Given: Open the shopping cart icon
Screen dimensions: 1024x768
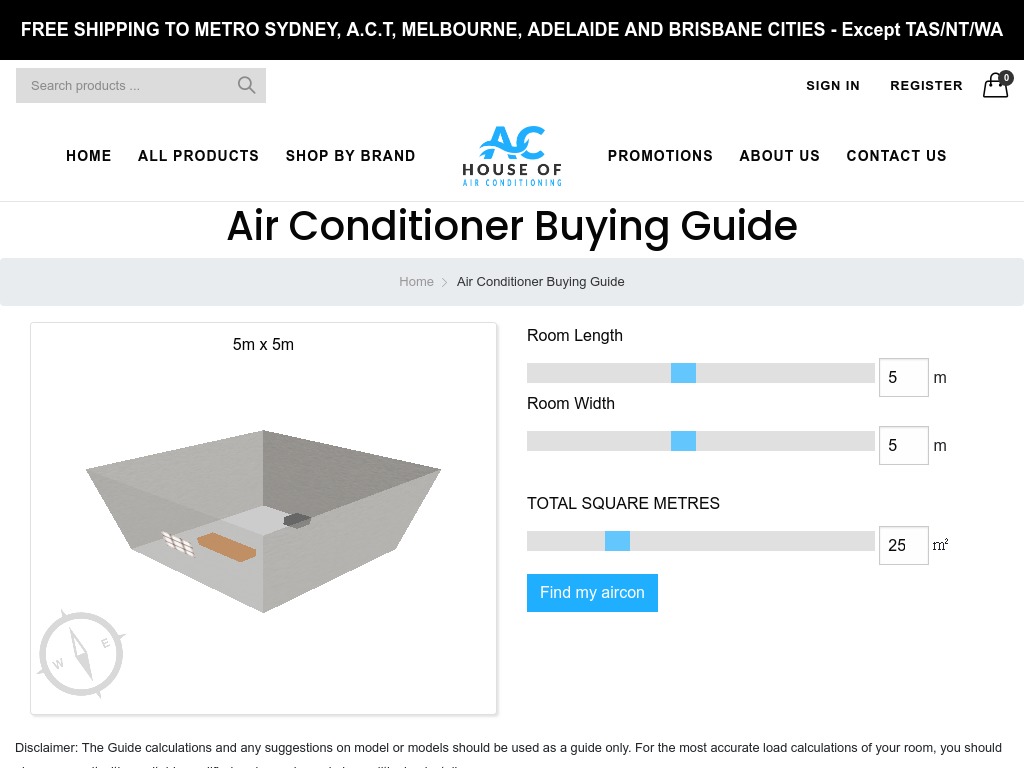Looking at the screenshot, I should 996,86.
